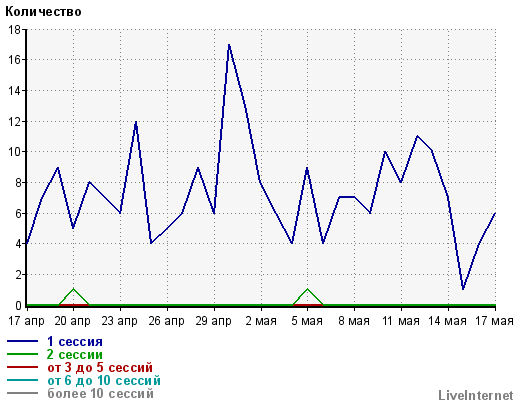520x405 pixels.
Task: Click the gray legend line более 10 сессий
Action: [22, 393]
